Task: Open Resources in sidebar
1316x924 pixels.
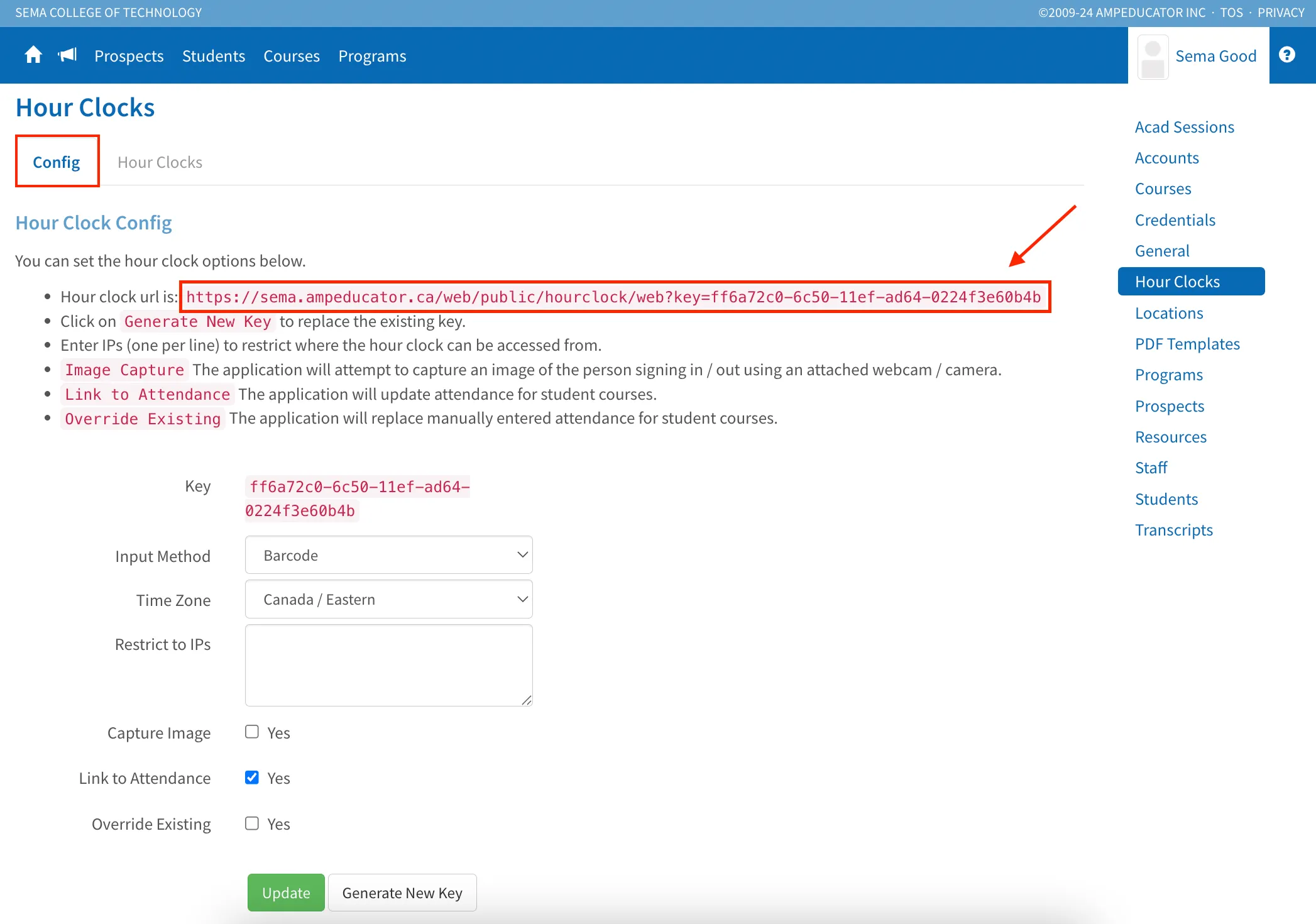Action: pyautogui.click(x=1170, y=437)
